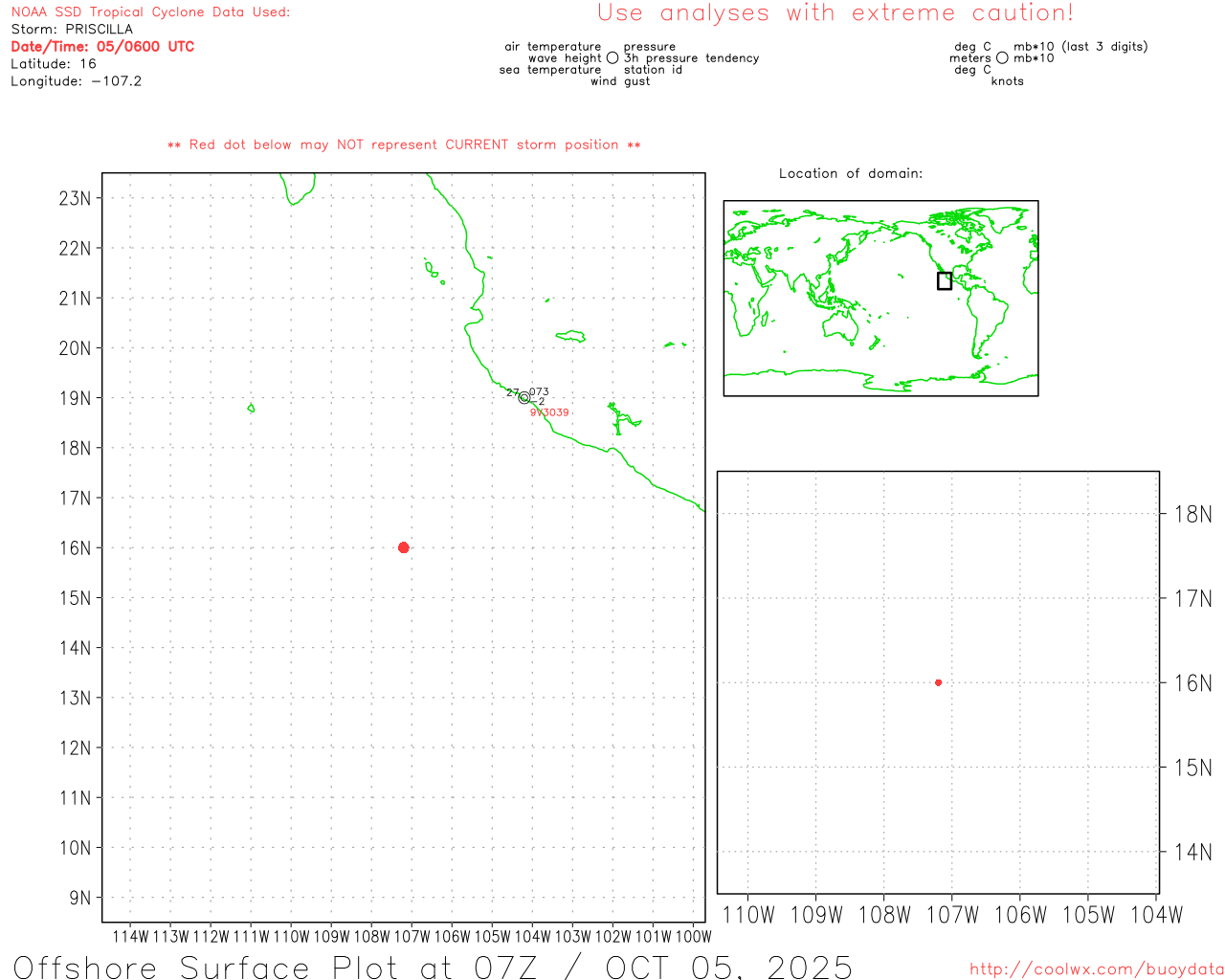
Task: Click the red storm dot on main map
Action: [x=403, y=547]
